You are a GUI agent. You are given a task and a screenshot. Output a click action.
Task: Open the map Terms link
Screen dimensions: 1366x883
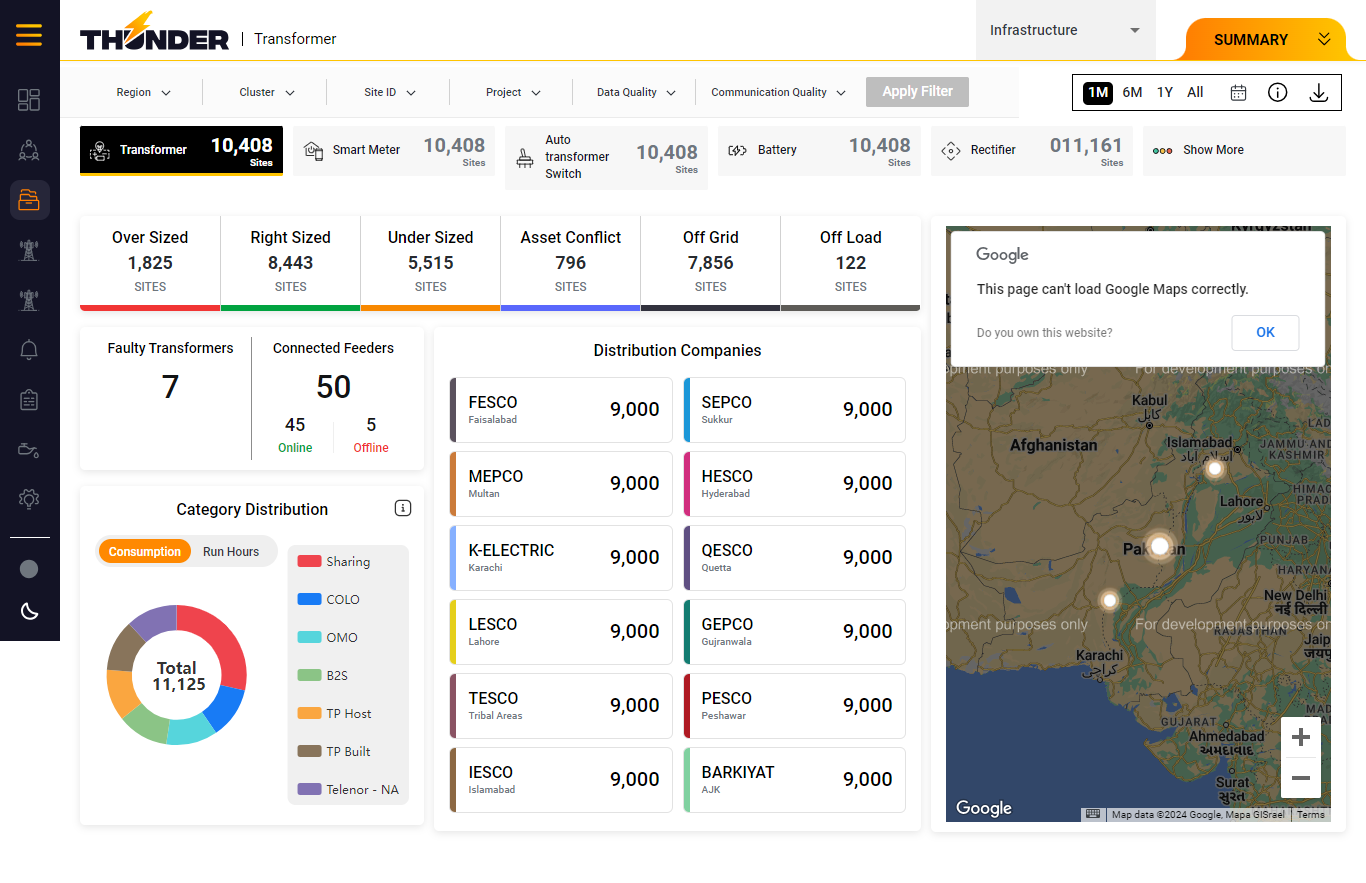[1310, 814]
